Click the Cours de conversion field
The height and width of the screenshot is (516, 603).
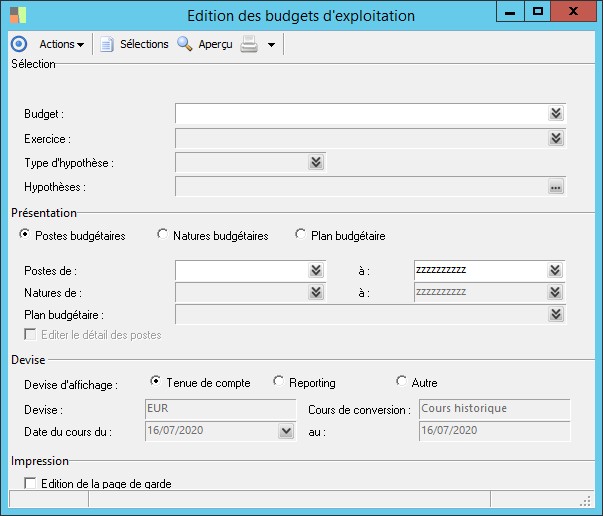[495, 409]
